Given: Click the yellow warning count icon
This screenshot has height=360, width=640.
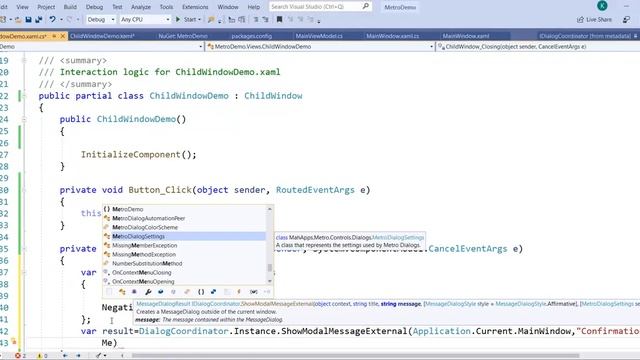Looking at the screenshot, I should point(40,356).
